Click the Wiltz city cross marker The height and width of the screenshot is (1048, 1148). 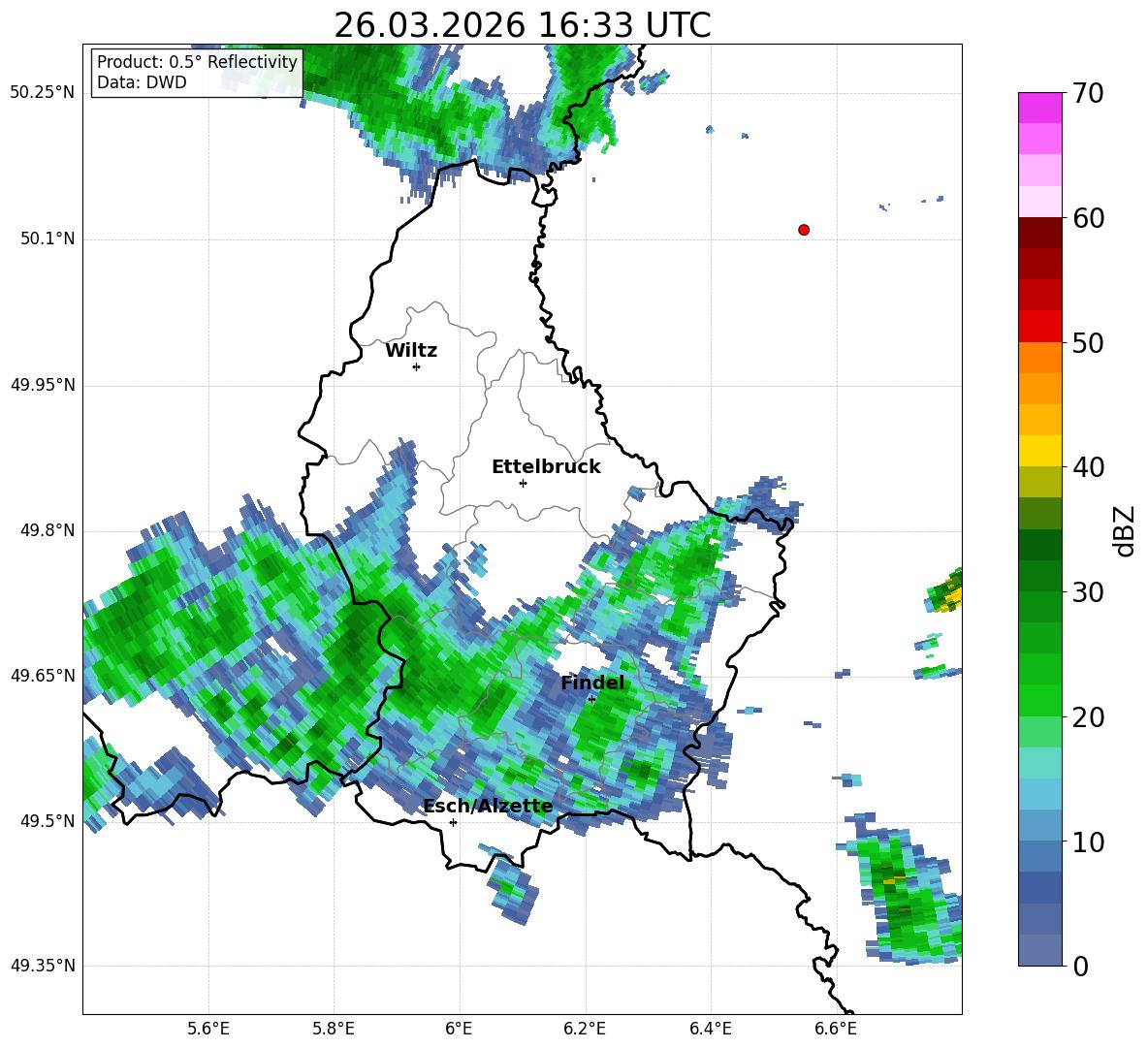(x=417, y=366)
